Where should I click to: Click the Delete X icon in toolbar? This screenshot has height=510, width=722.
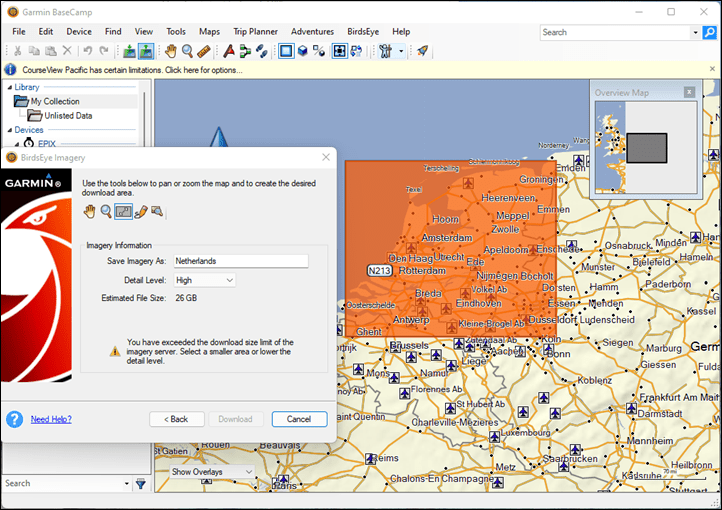click(x=67, y=51)
